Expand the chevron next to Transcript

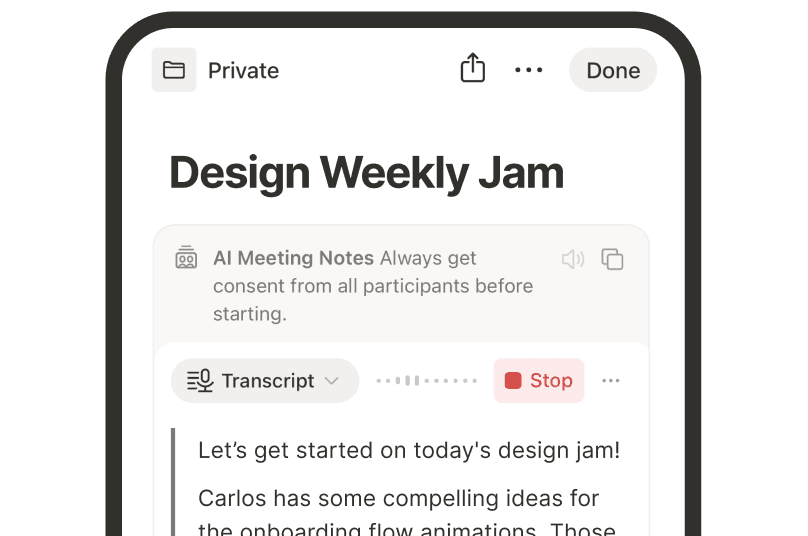pyautogui.click(x=332, y=381)
